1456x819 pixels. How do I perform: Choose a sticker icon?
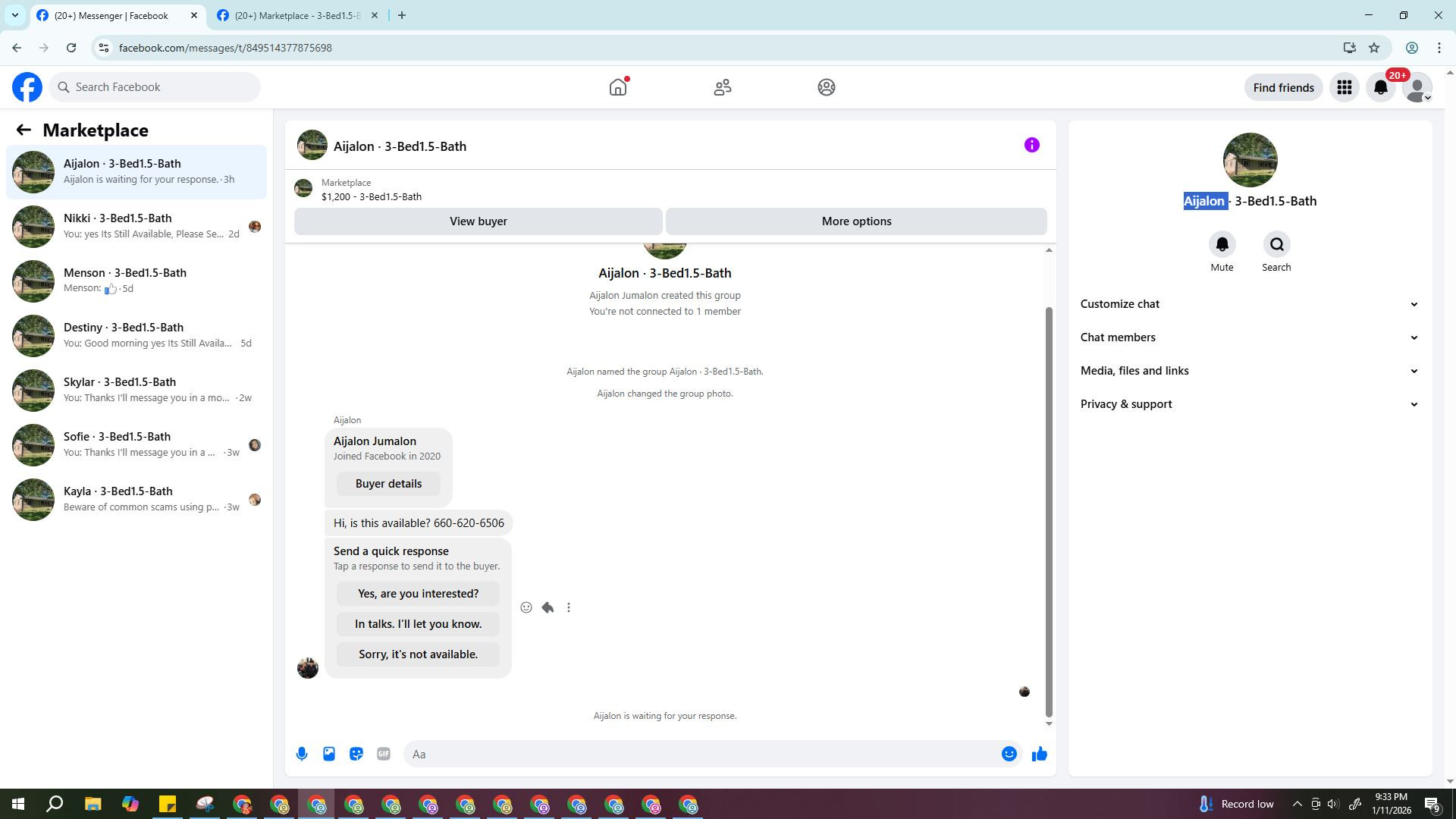point(356,754)
